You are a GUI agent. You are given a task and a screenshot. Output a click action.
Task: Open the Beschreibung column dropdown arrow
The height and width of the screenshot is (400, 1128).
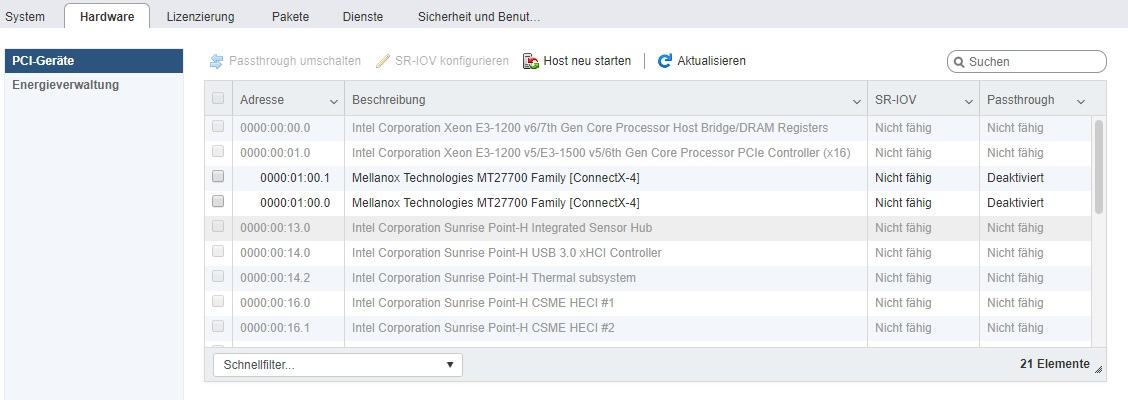click(856, 102)
